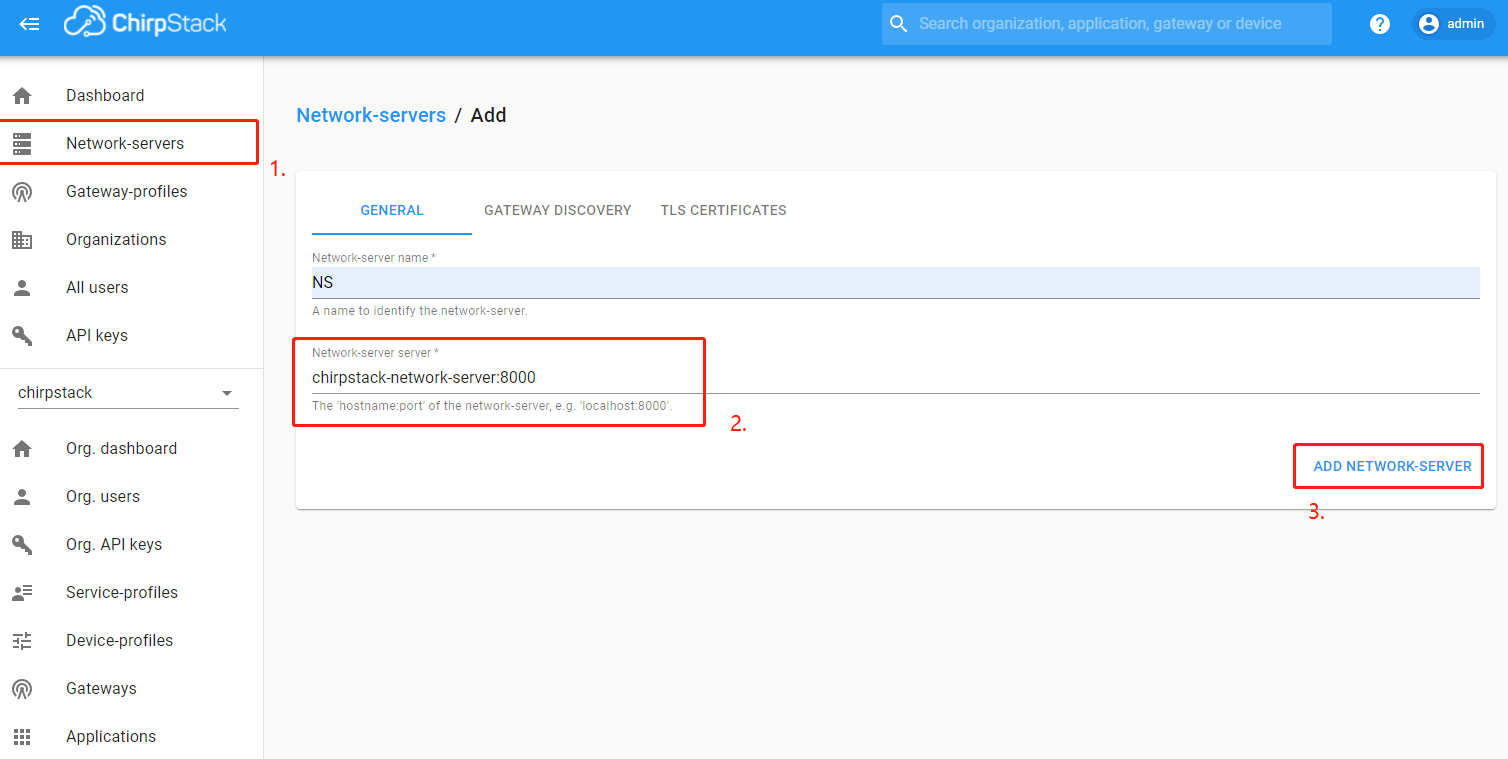Viewport: 1508px width, 759px height.
Task: Focus the Network-server server field
Action: 895,377
